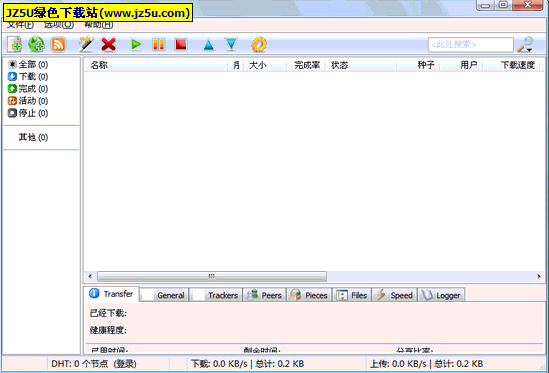549x373 pixels.
Task: Add torrent from URL globe icon
Action: click(36, 44)
